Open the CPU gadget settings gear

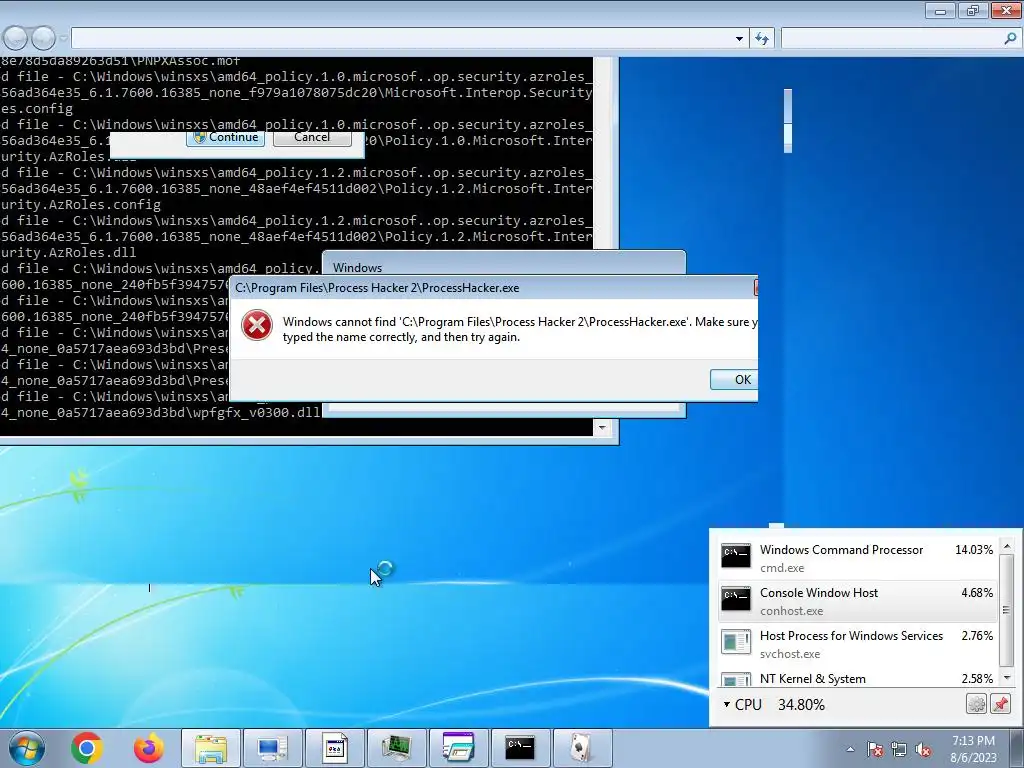(976, 704)
